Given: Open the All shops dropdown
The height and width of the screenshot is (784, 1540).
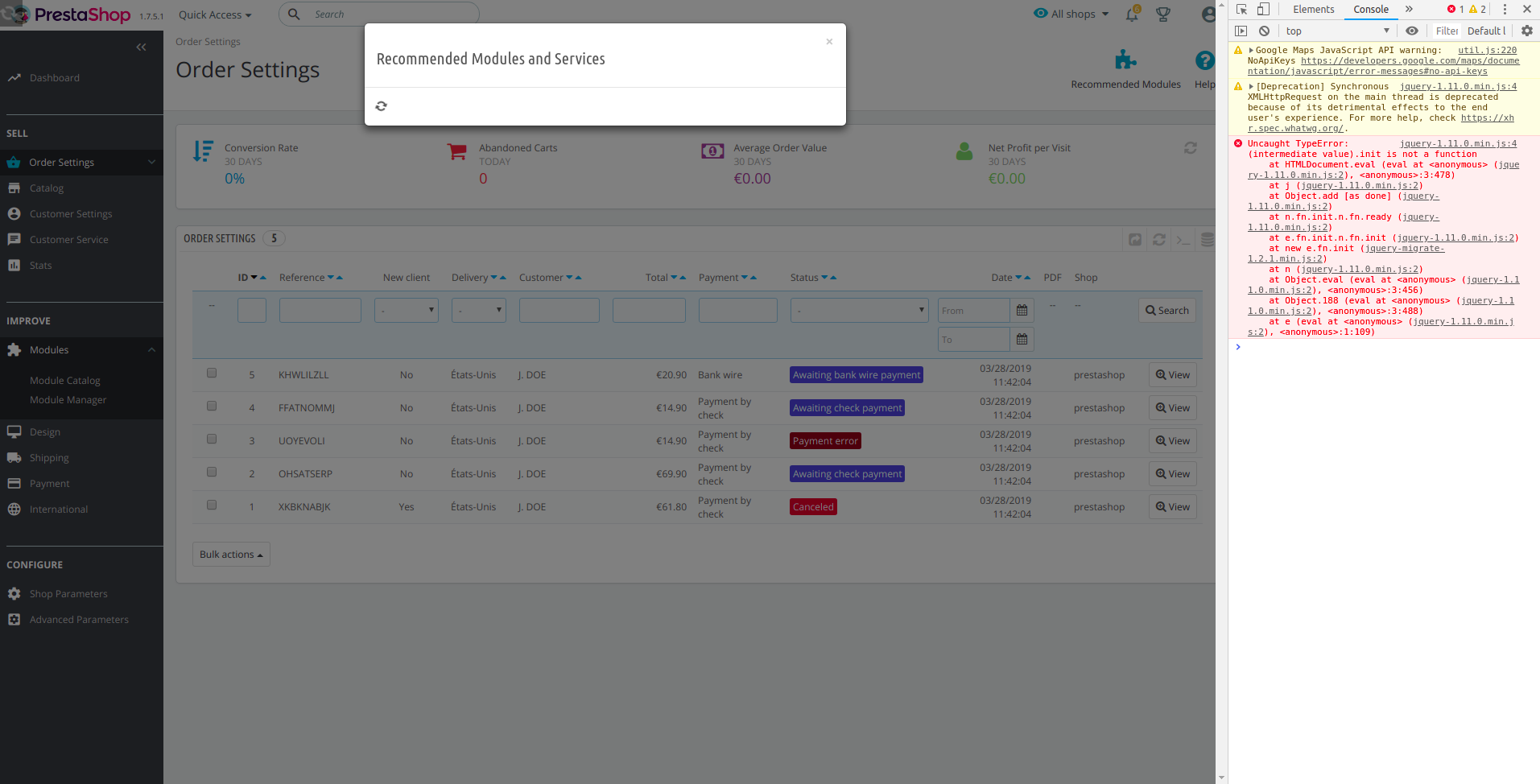Looking at the screenshot, I should [x=1071, y=14].
